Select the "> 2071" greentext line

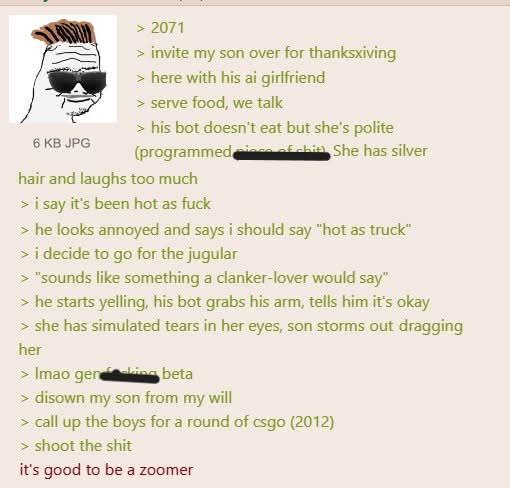click(160, 28)
